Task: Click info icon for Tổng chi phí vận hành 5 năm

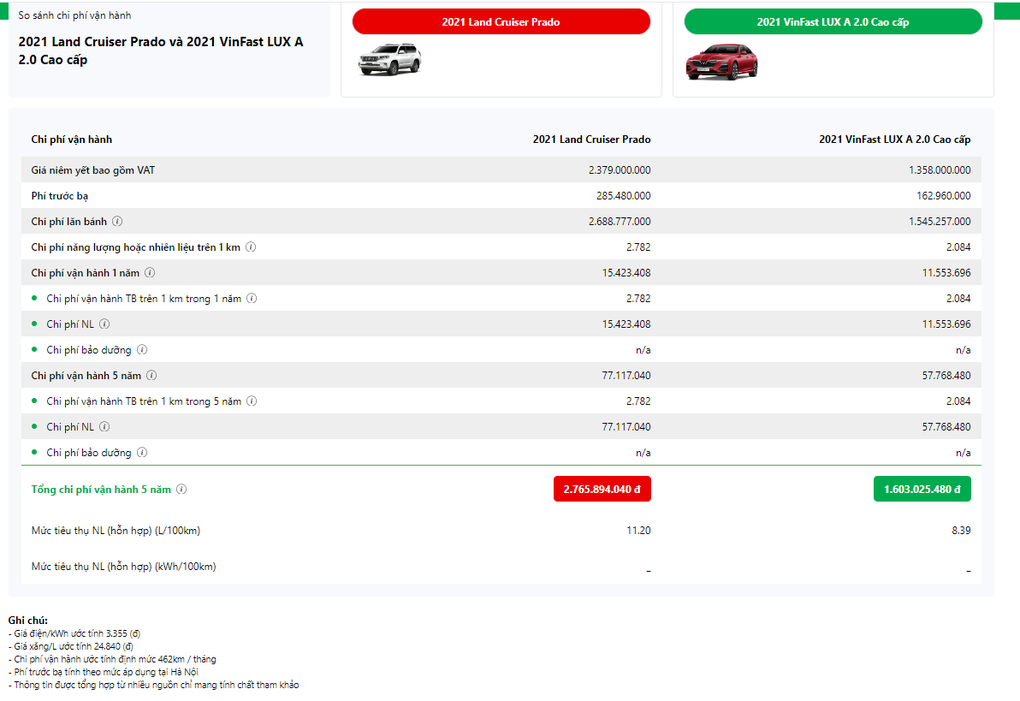Action: pyautogui.click(x=182, y=490)
